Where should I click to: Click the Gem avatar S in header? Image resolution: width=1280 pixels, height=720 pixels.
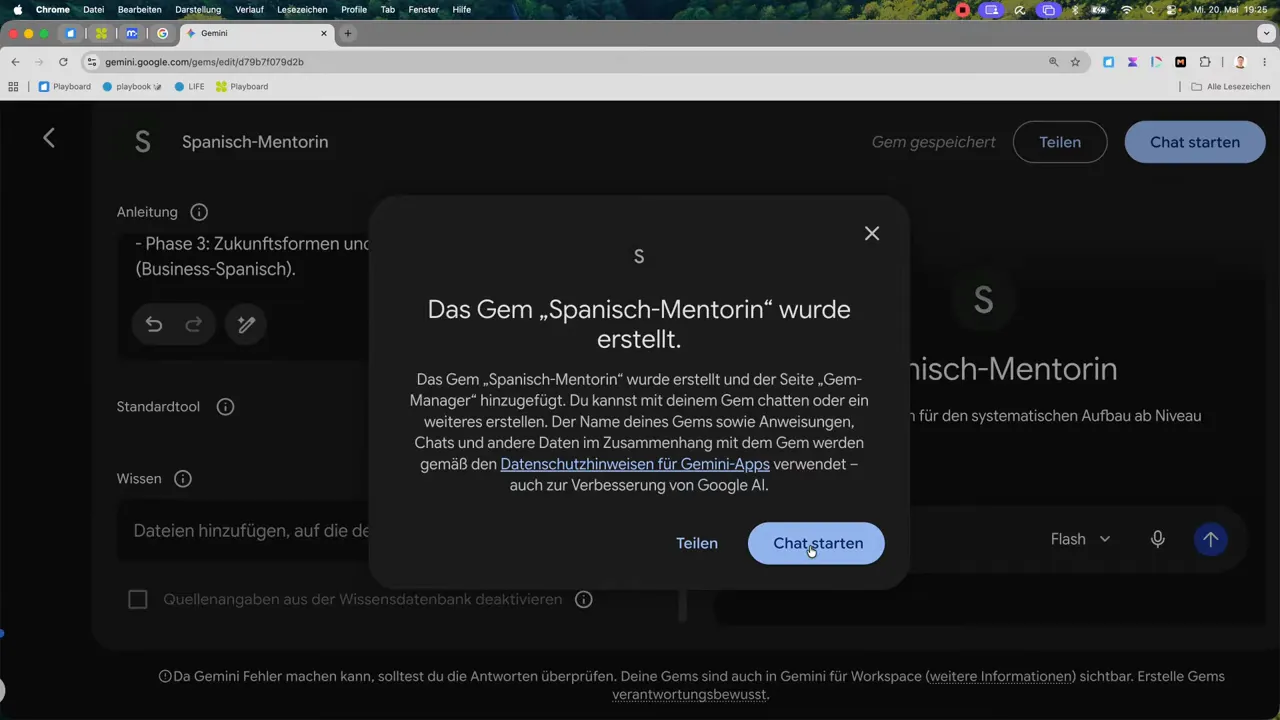(x=143, y=142)
